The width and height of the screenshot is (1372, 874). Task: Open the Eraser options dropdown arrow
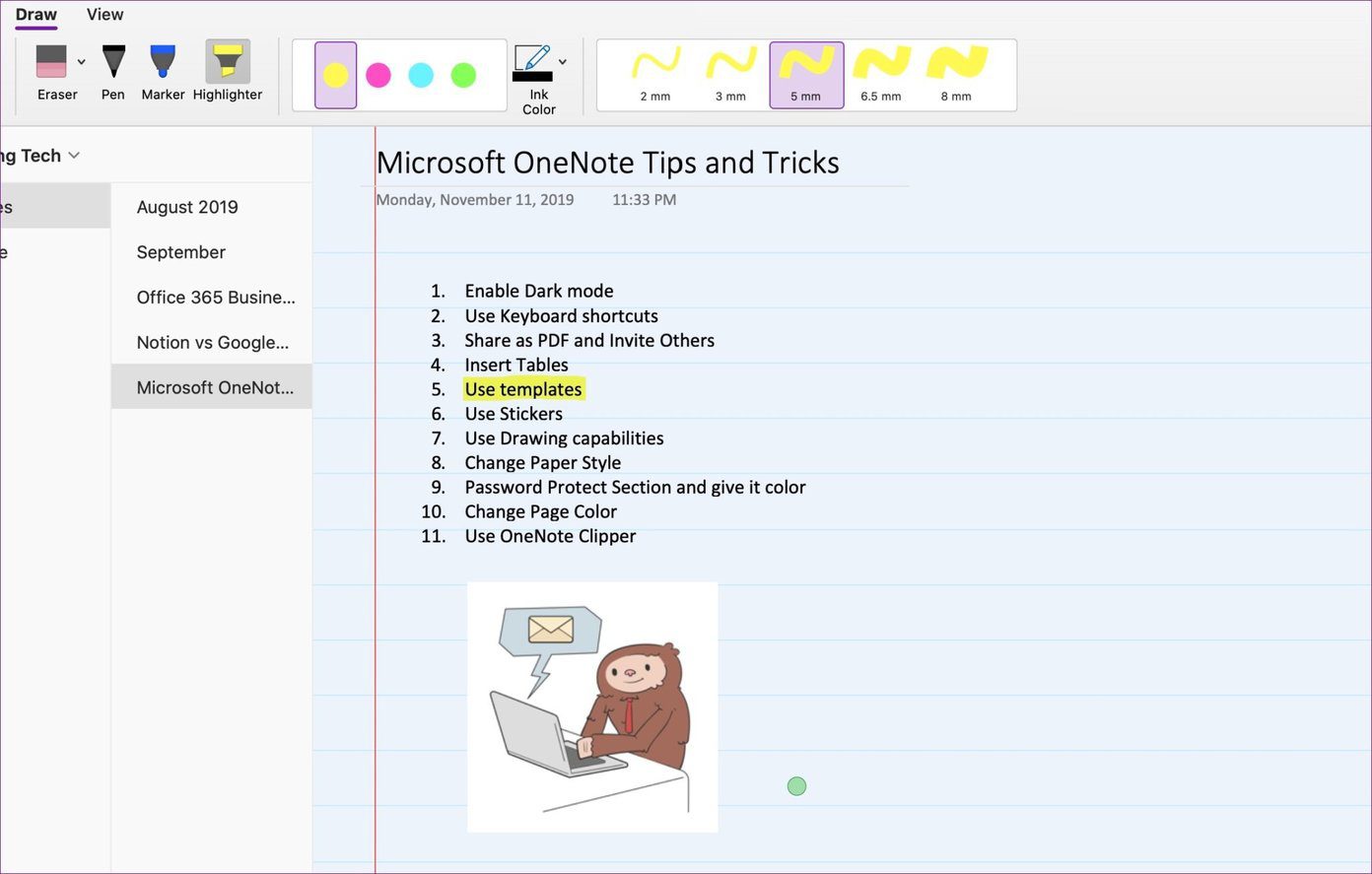[82, 62]
